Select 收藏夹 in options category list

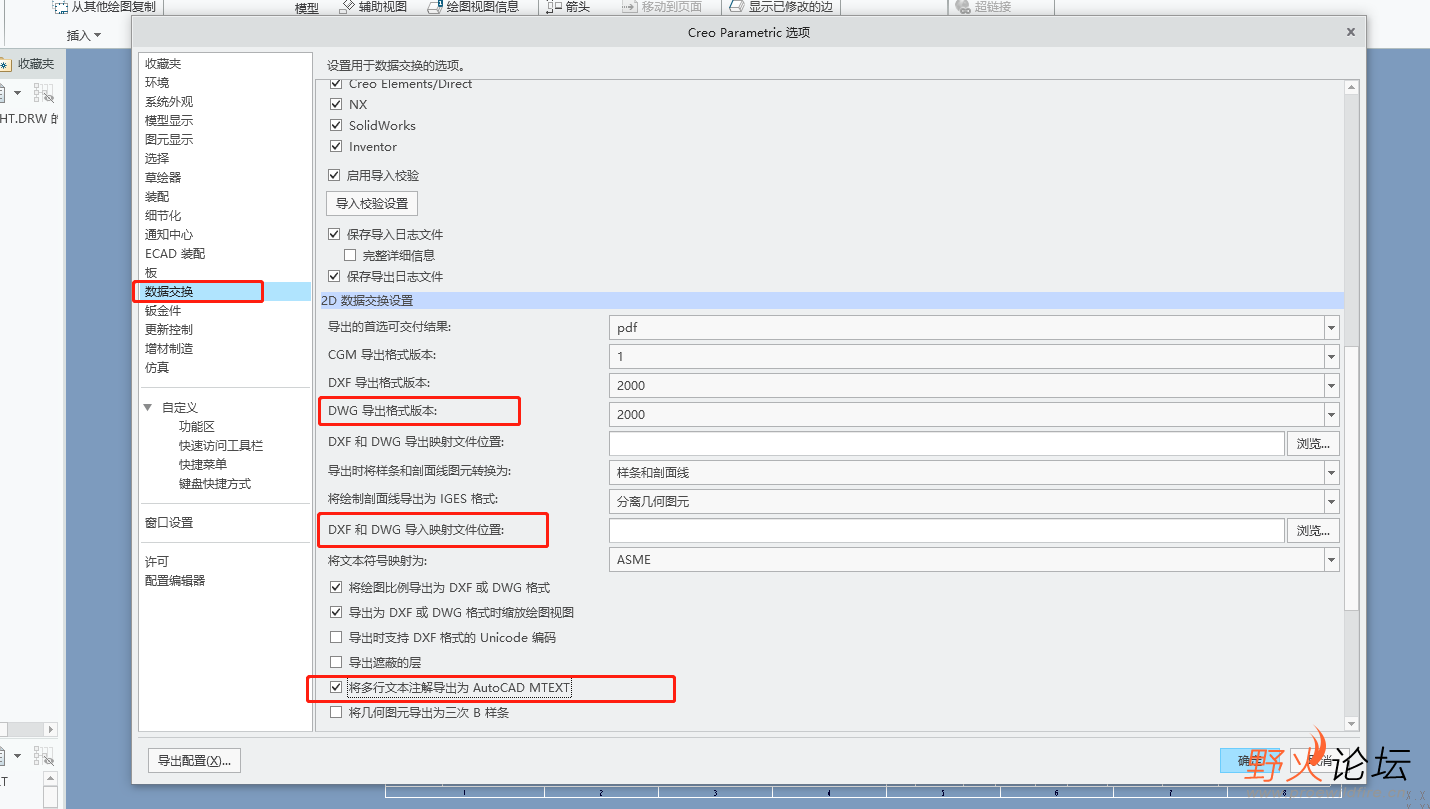coord(163,63)
